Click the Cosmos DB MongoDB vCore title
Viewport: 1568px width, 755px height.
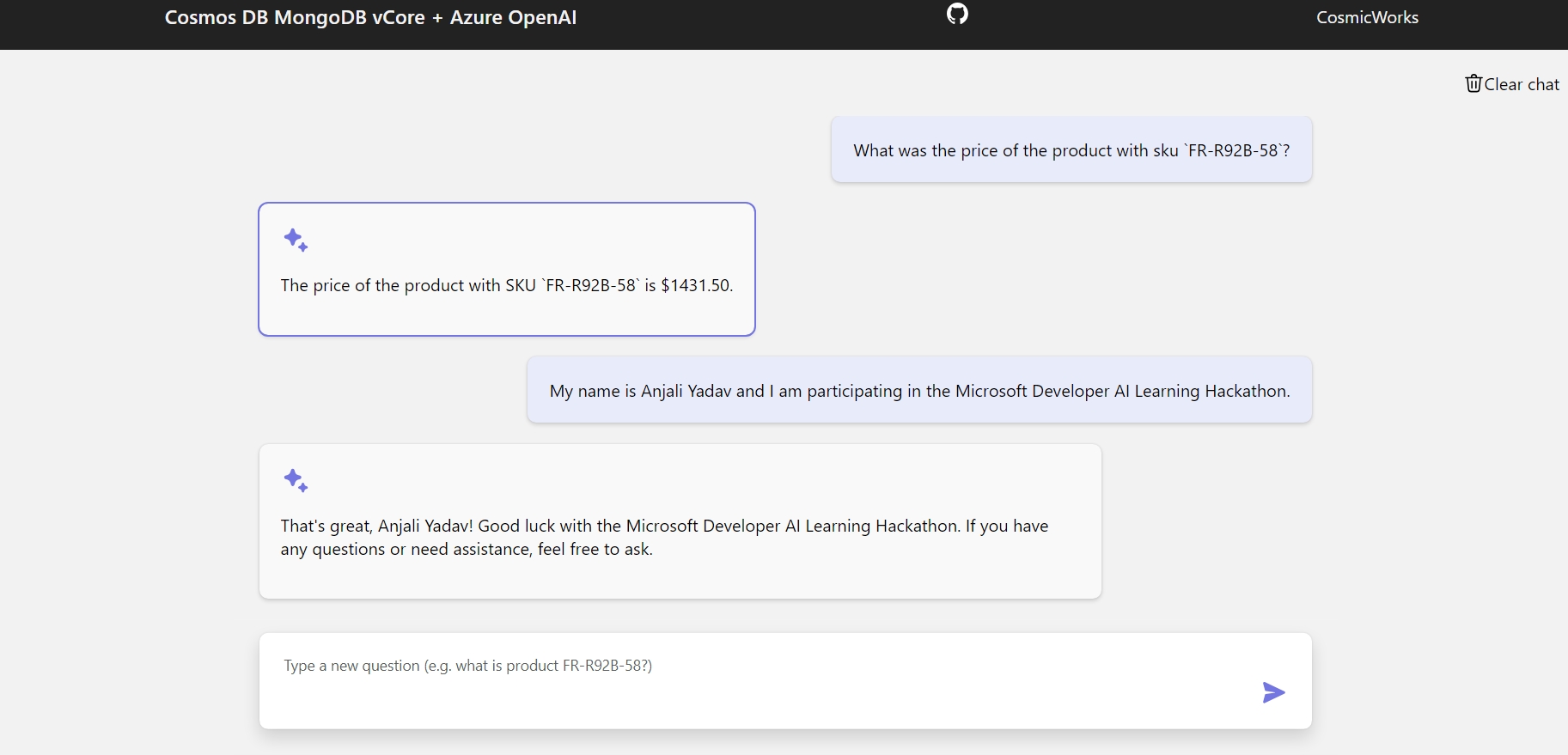294,17
